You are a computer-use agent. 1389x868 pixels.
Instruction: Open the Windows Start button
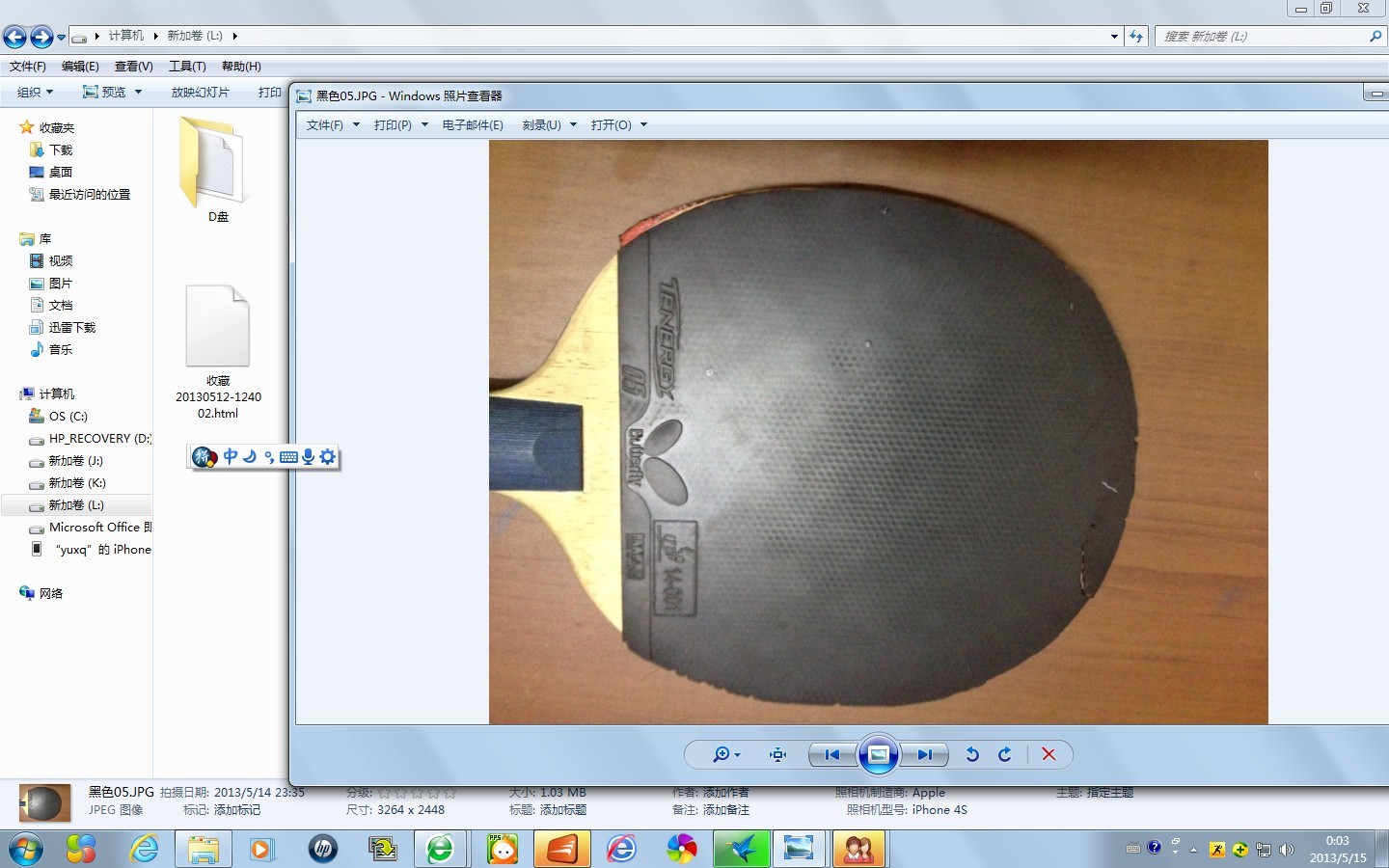(26, 849)
